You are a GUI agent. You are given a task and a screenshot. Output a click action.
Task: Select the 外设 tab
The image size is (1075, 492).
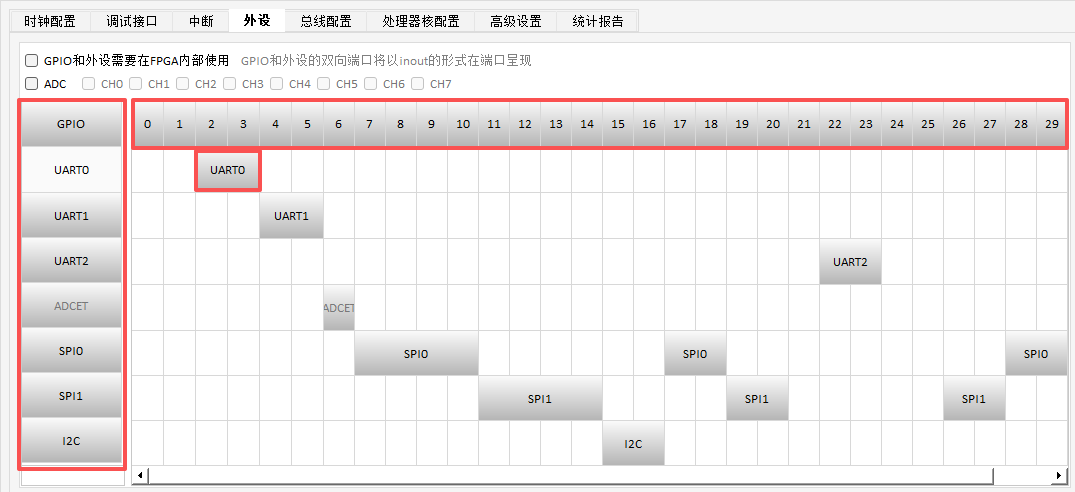[257, 20]
